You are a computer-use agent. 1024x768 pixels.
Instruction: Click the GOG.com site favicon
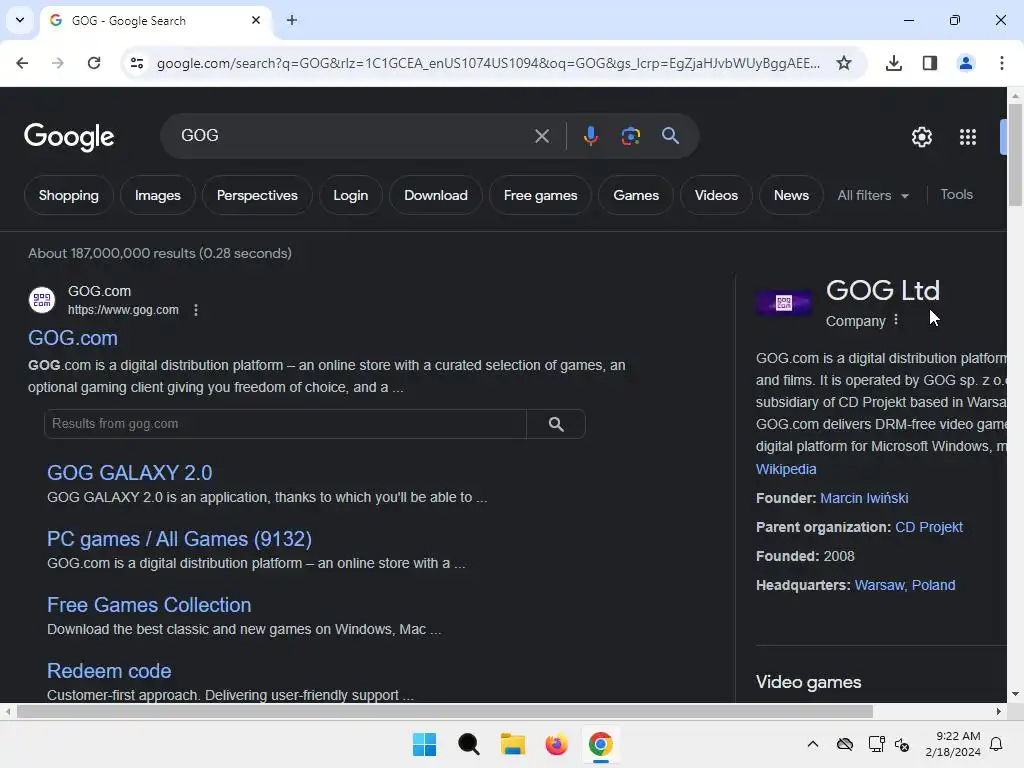click(x=42, y=300)
